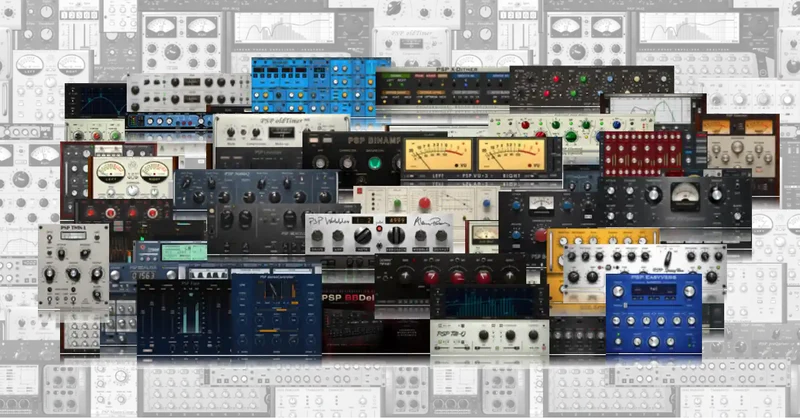Viewport: 800px width, 418px height.
Task: Select the right VU meter of PSP VU-3
Action: pos(512,155)
